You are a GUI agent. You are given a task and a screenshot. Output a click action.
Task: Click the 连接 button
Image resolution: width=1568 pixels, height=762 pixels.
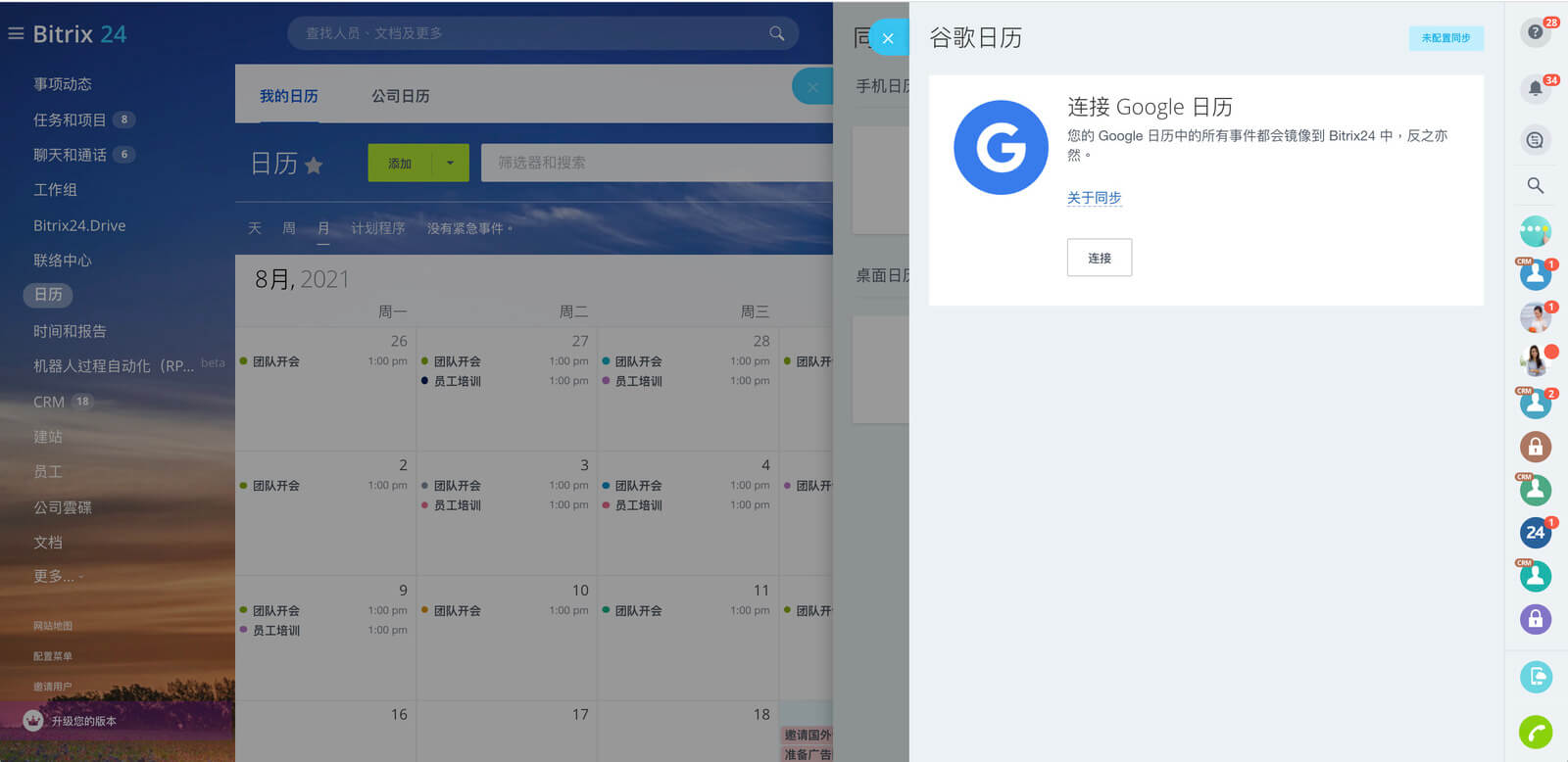tap(1100, 258)
